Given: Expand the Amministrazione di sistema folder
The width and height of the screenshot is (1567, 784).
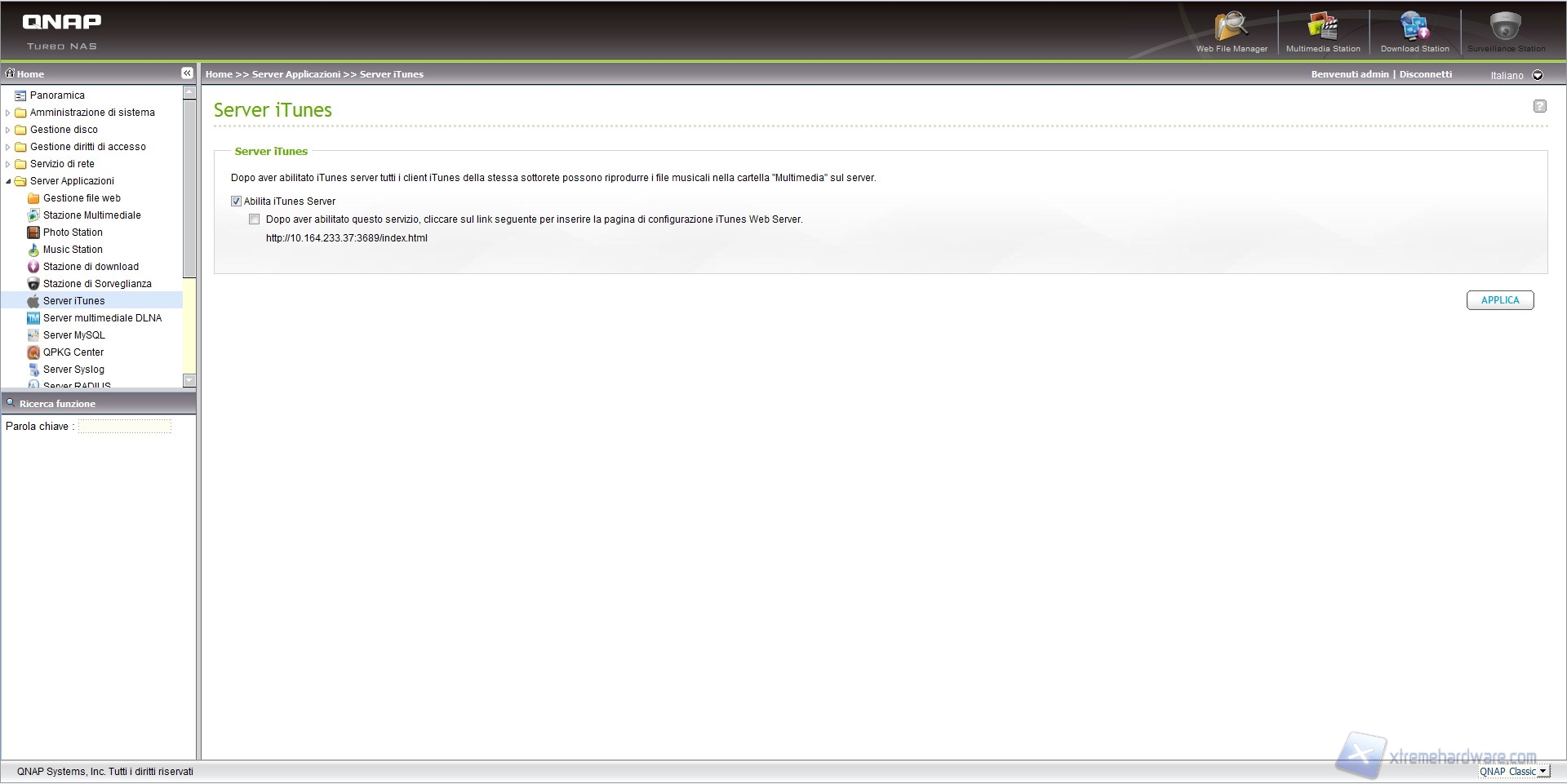Looking at the screenshot, I should pos(8,113).
